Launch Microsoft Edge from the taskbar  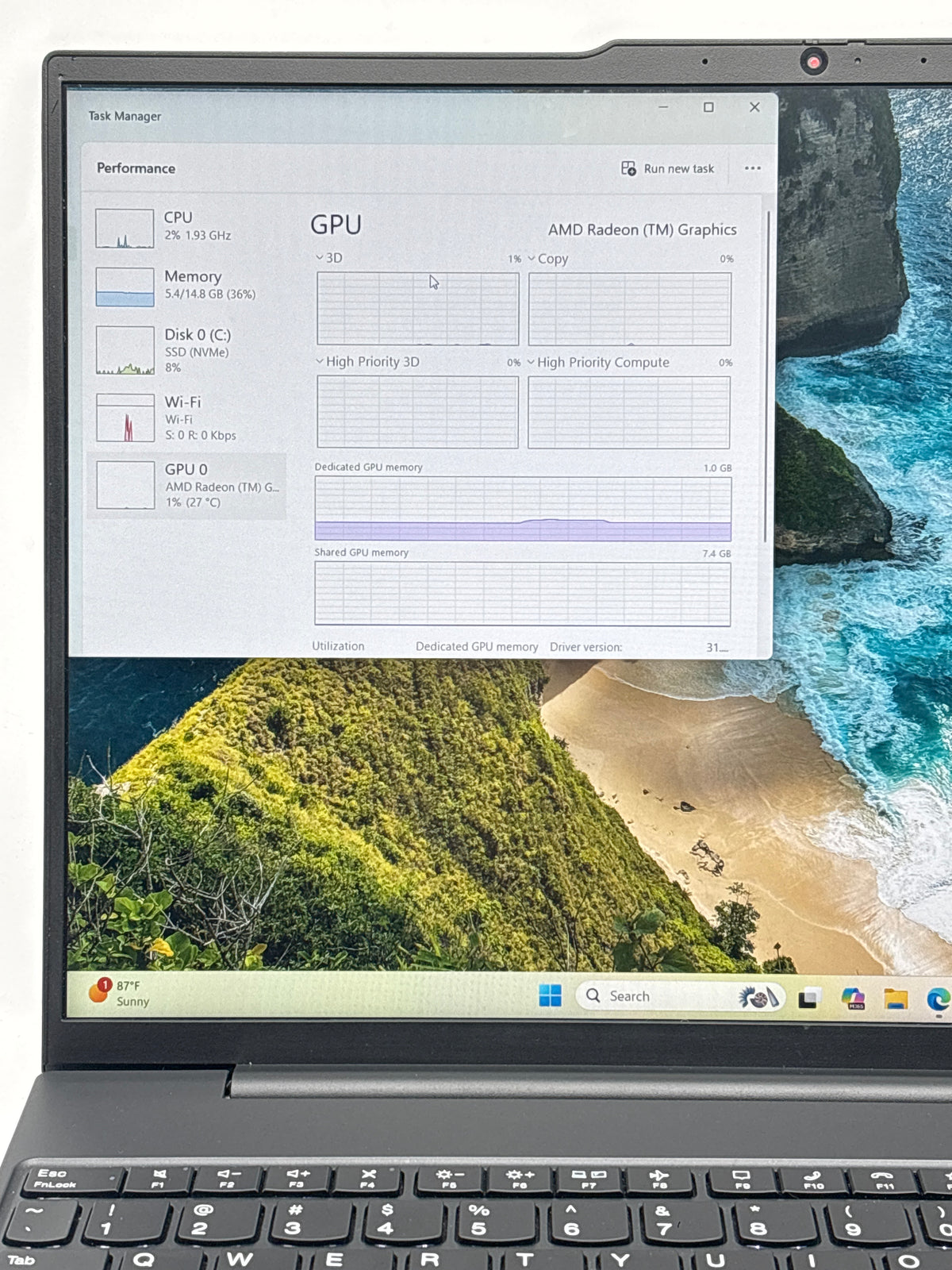pyautogui.click(x=939, y=999)
